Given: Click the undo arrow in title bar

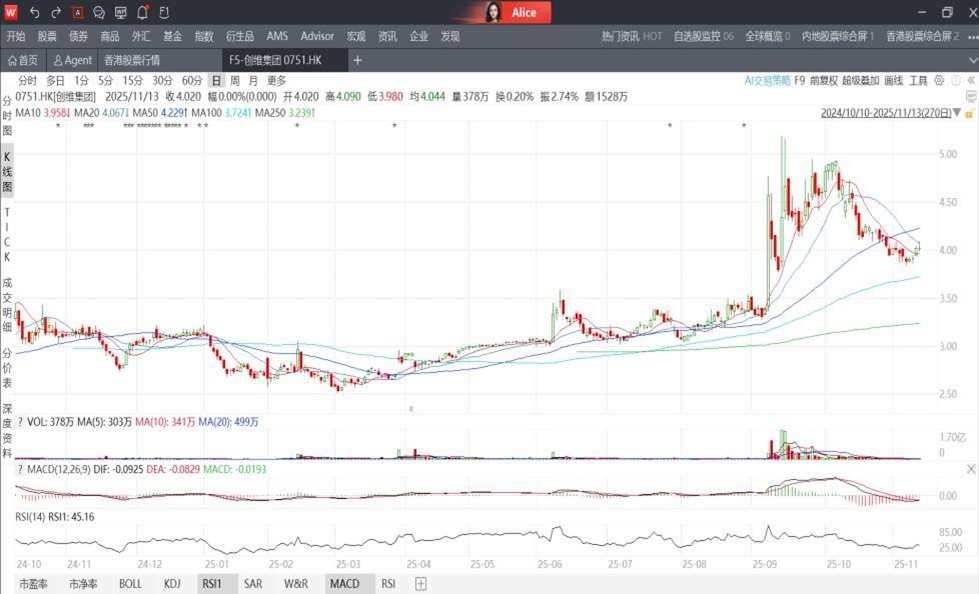Looking at the screenshot, I should (x=34, y=12).
